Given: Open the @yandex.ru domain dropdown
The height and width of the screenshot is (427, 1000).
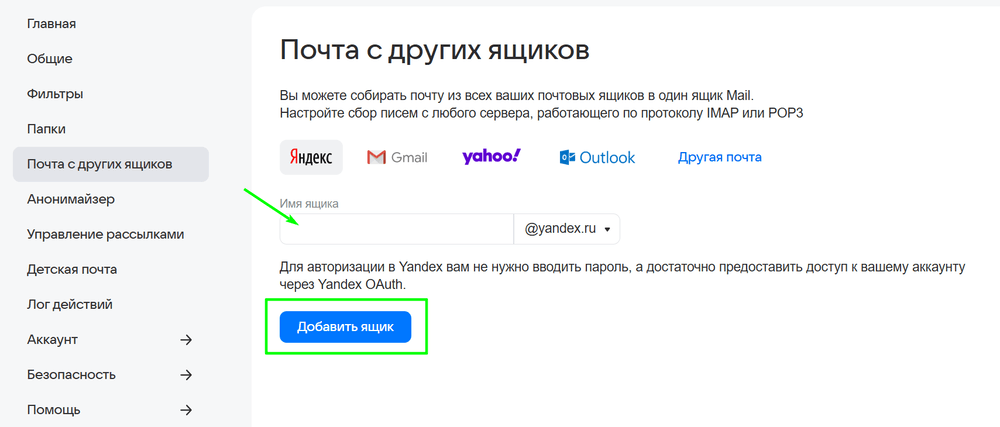Looking at the screenshot, I should click(567, 229).
